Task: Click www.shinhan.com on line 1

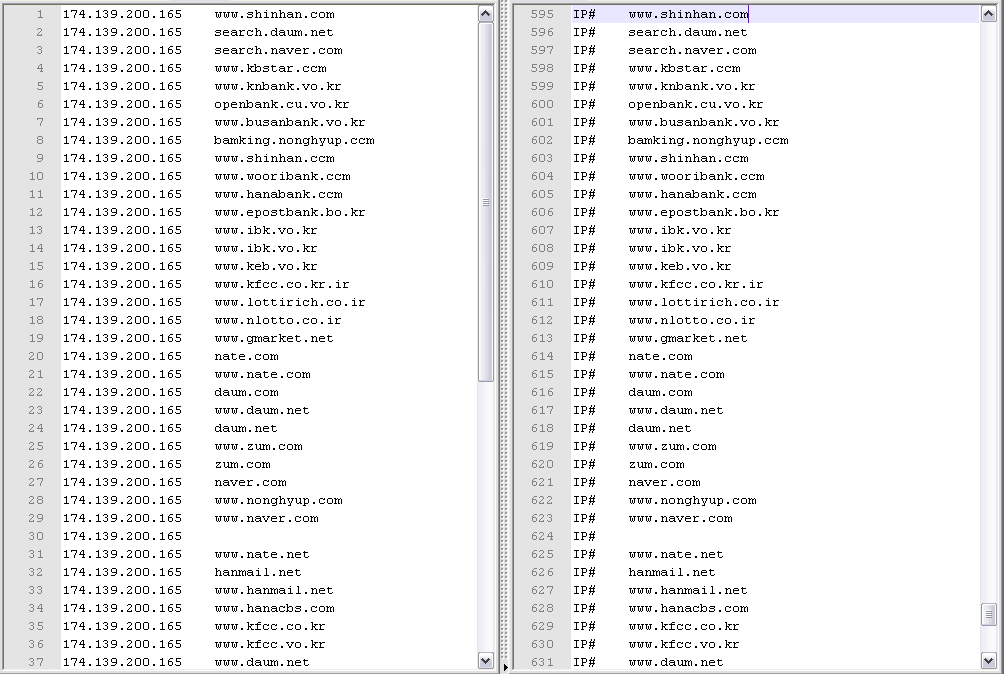Action: 274,14
